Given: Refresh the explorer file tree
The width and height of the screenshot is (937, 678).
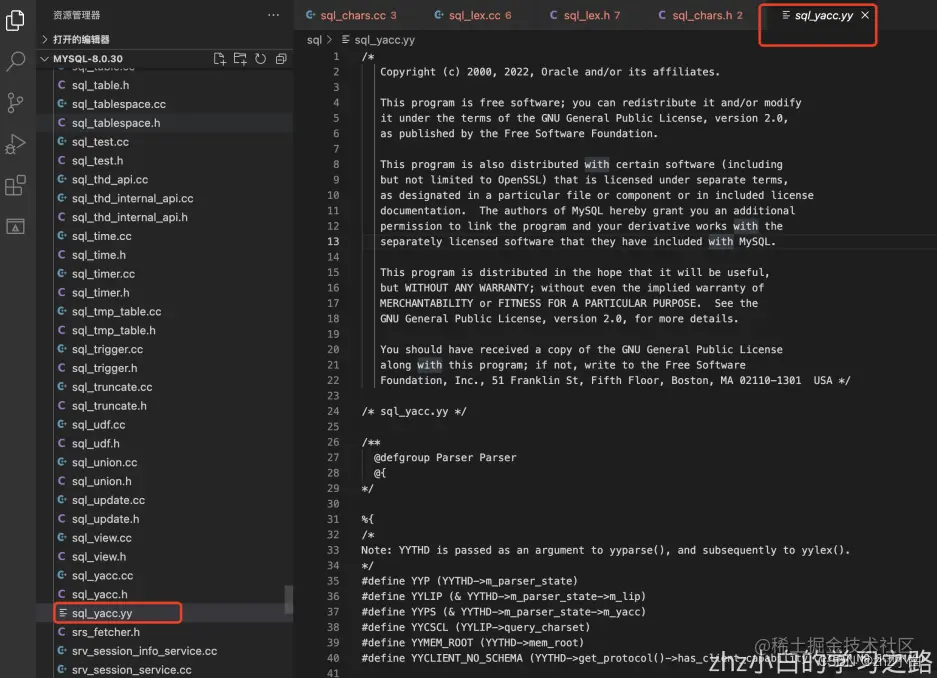Looking at the screenshot, I should pos(261,59).
